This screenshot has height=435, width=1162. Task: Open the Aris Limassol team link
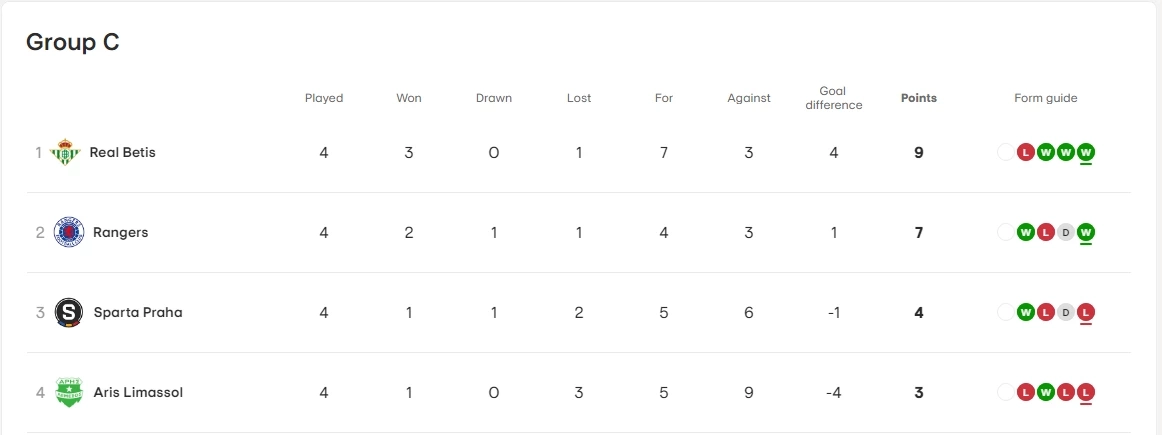pos(138,393)
